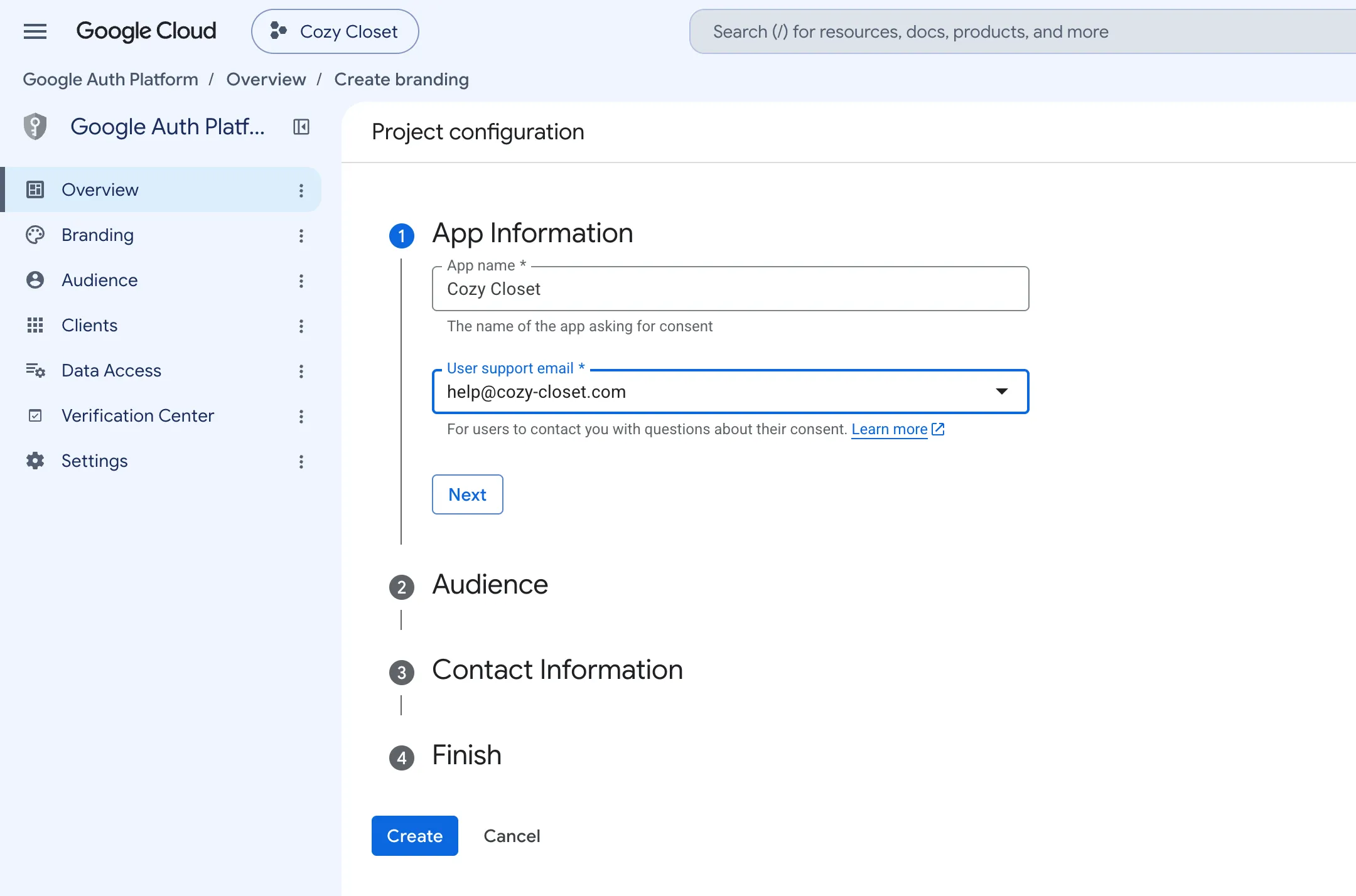The height and width of the screenshot is (896, 1356).
Task: Open more options for Data Access
Action: tap(301, 371)
